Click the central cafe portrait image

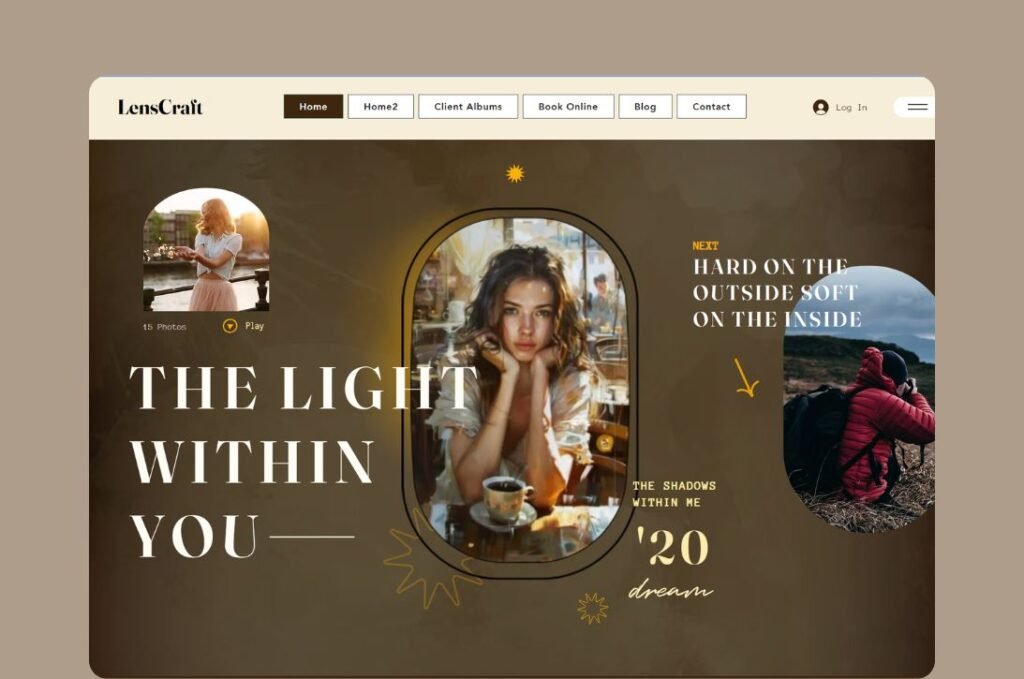pyautogui.click(x=520, y=390)
